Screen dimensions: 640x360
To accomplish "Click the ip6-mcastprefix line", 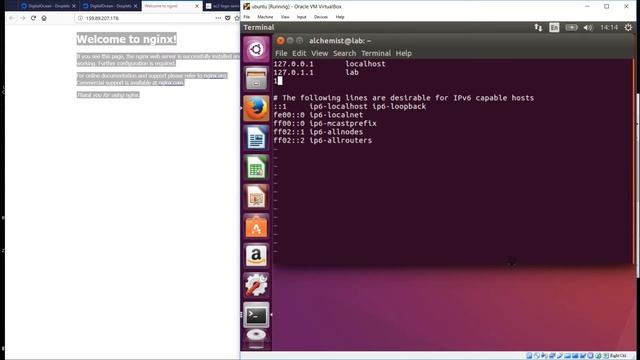I will [325, 123].
